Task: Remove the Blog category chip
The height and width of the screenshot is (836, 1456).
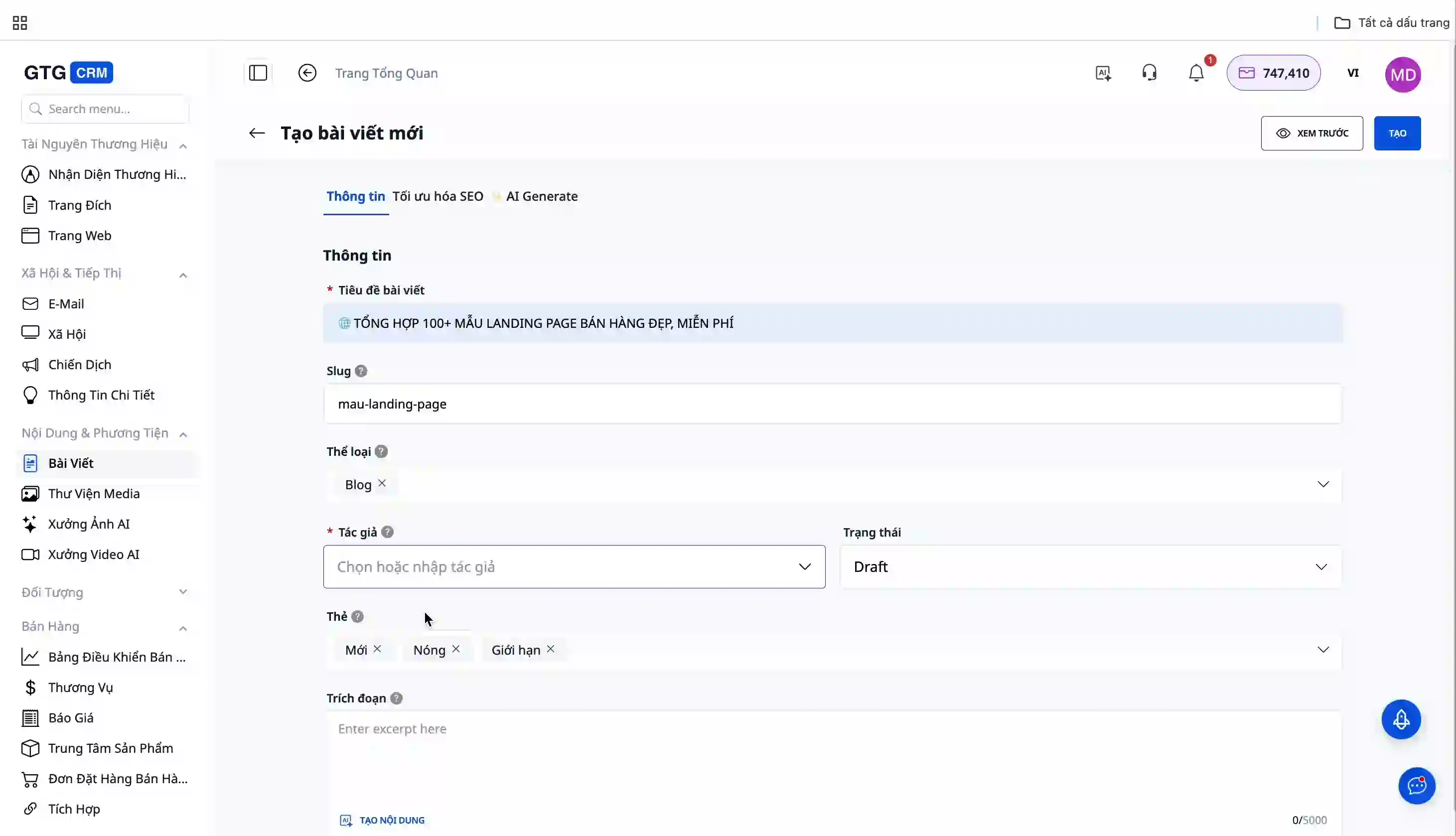Action: (382, 483)
